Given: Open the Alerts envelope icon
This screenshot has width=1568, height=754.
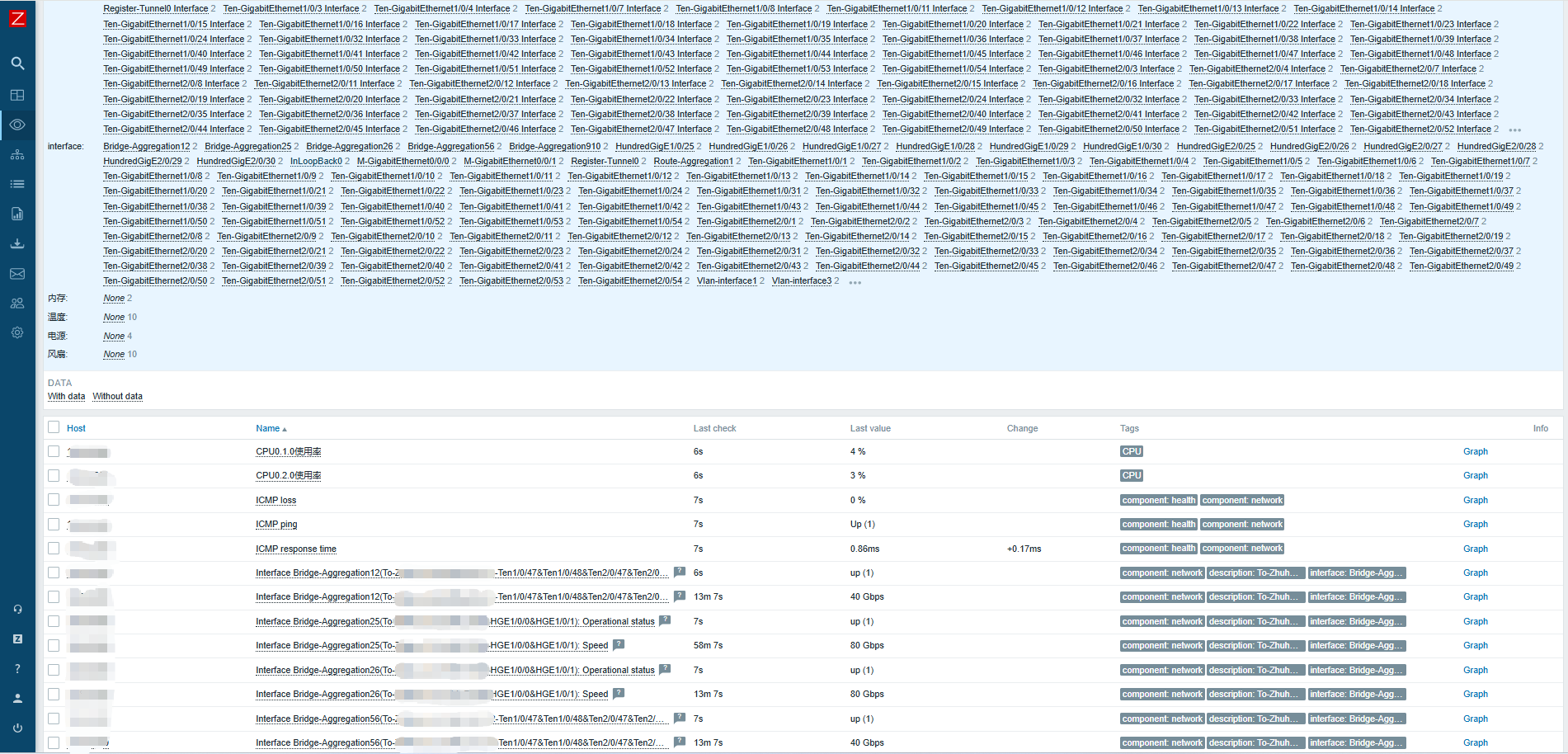Looking at the screenshot, I should (x=17, y=274).
